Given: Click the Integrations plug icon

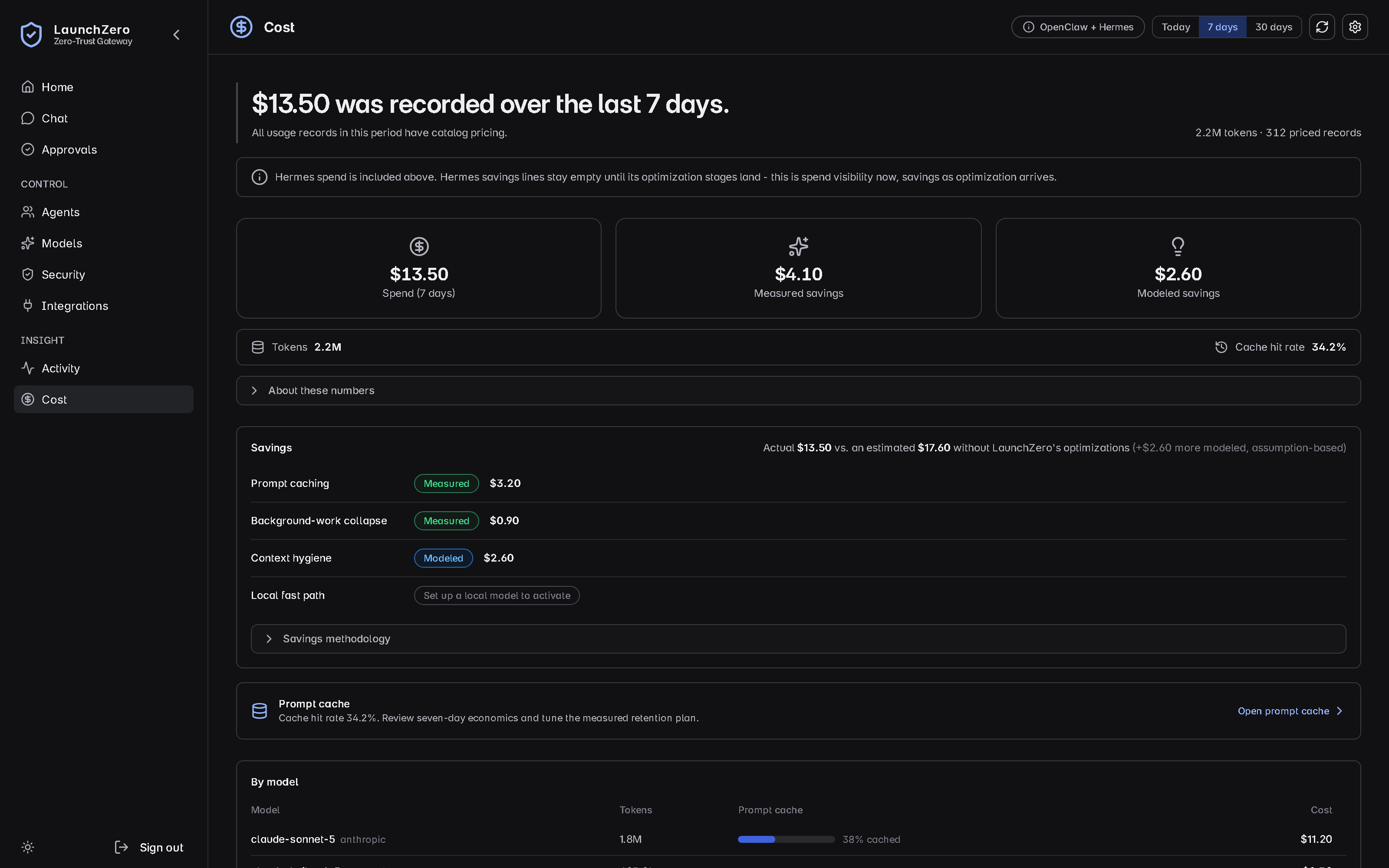Looking at the screenshot, I should (27, 306).
